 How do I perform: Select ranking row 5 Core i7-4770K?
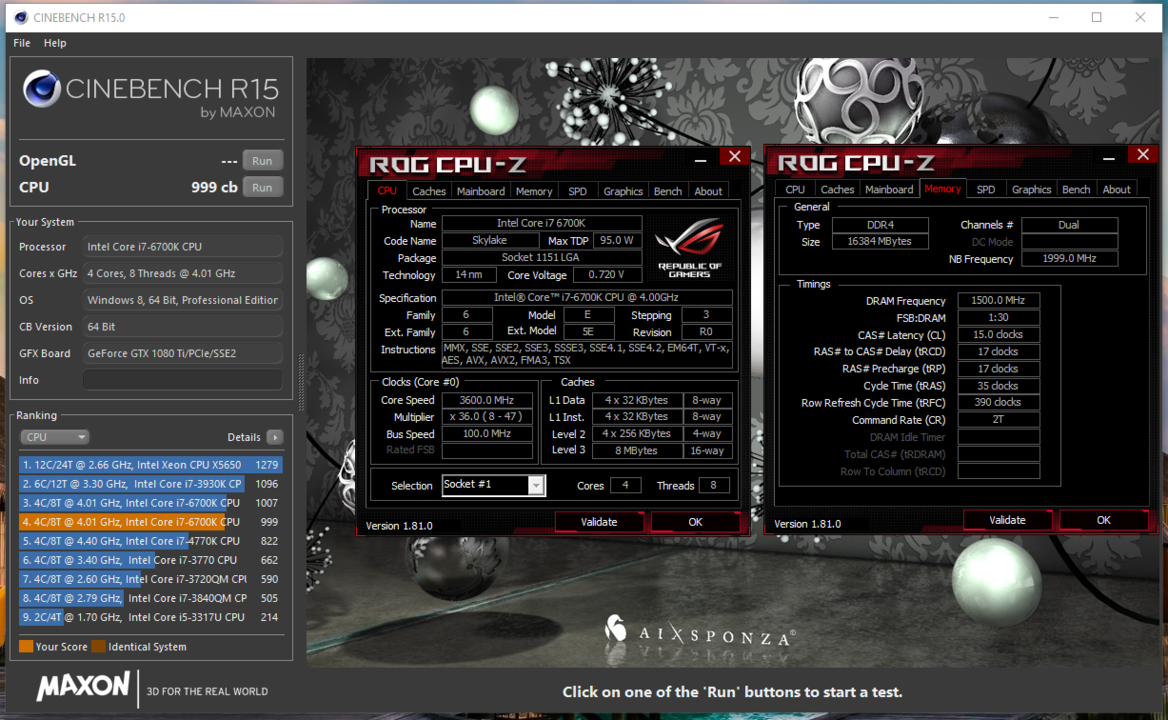click(150, 541)
